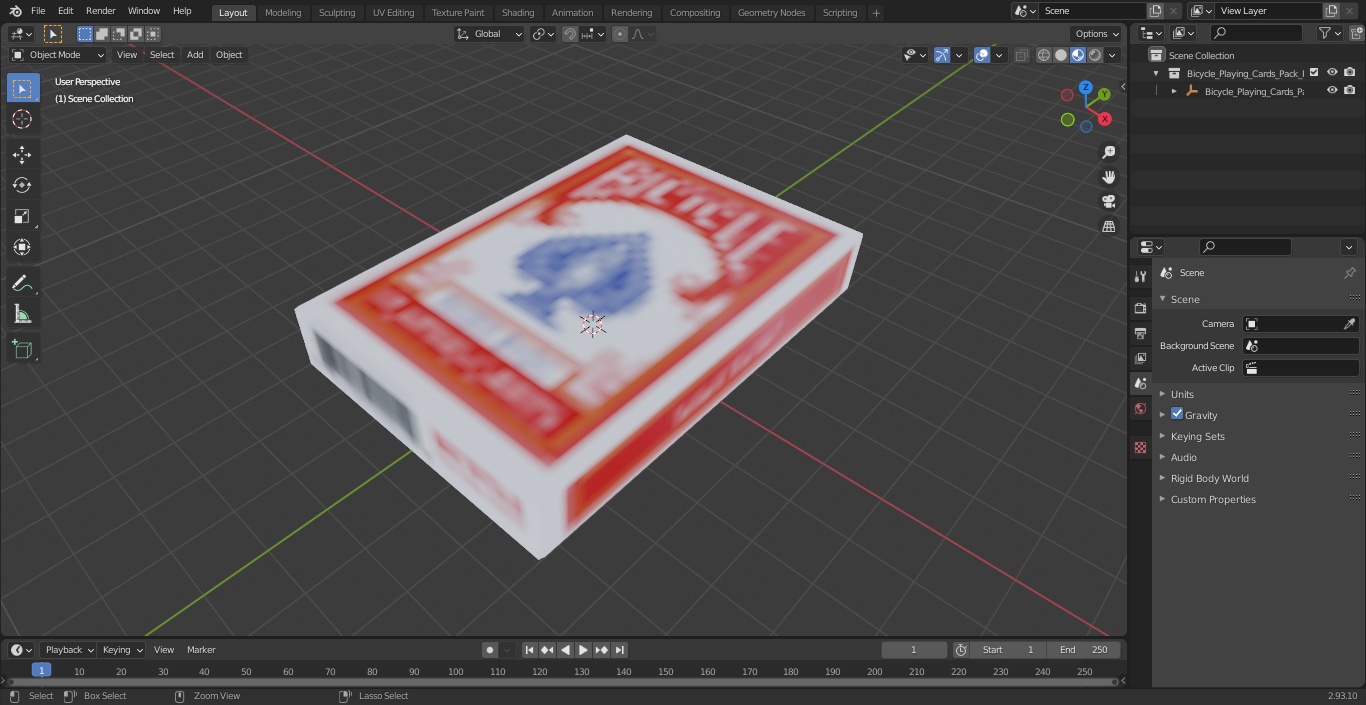
Task: Activate the Transform tool
Action: (x=22, y=247)
